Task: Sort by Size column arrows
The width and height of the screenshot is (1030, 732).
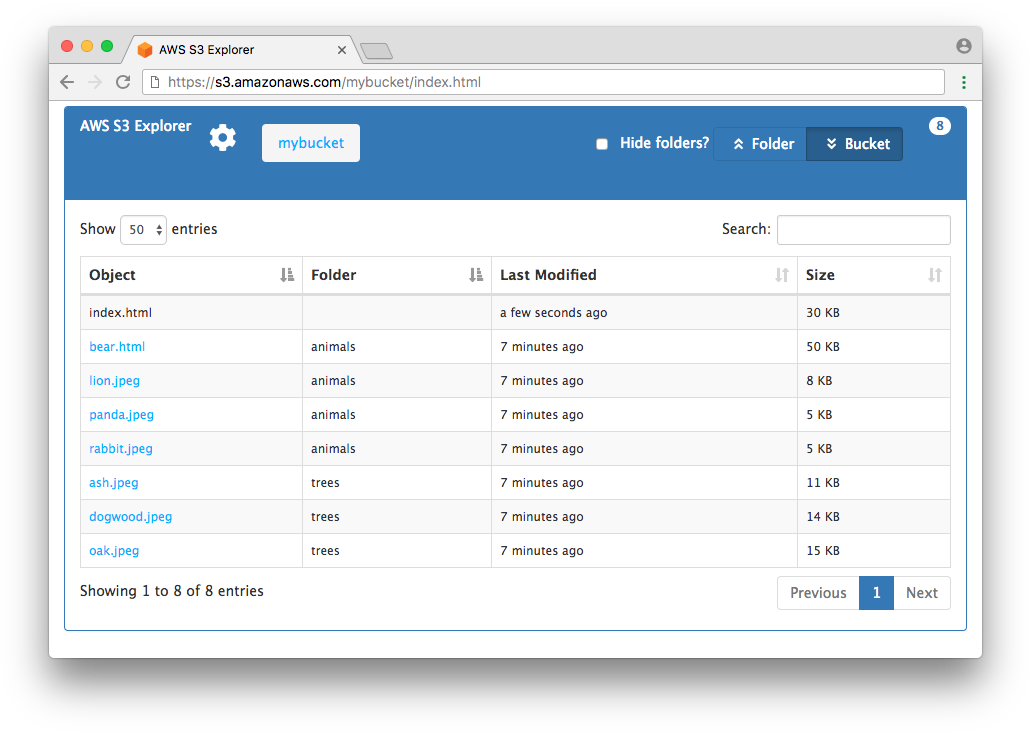Action: click(935, 275)
